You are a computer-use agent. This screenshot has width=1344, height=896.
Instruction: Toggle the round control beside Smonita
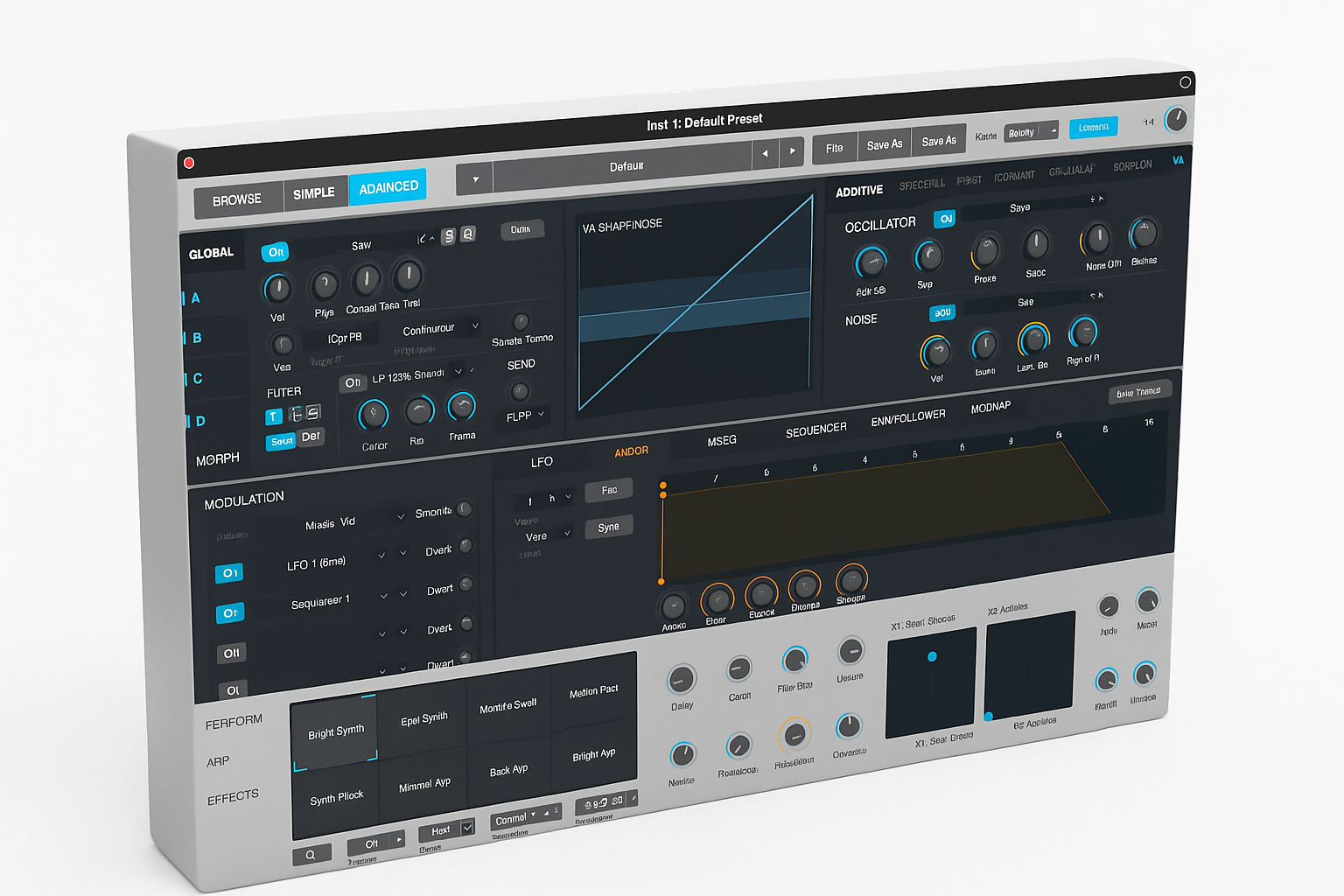coord(465,509)
